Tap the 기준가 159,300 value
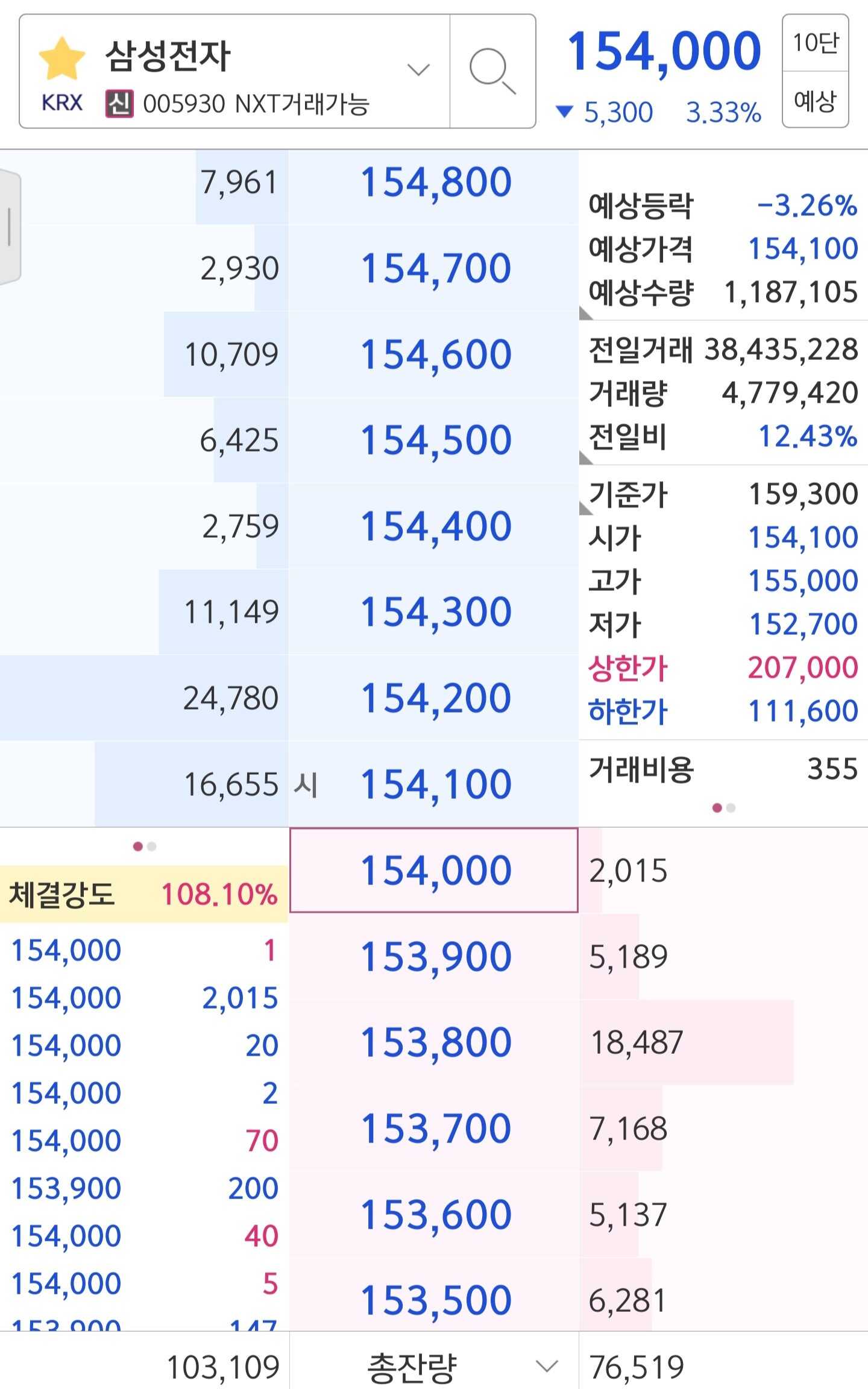This screenshot has height=1389, width=868. point(803,494)
